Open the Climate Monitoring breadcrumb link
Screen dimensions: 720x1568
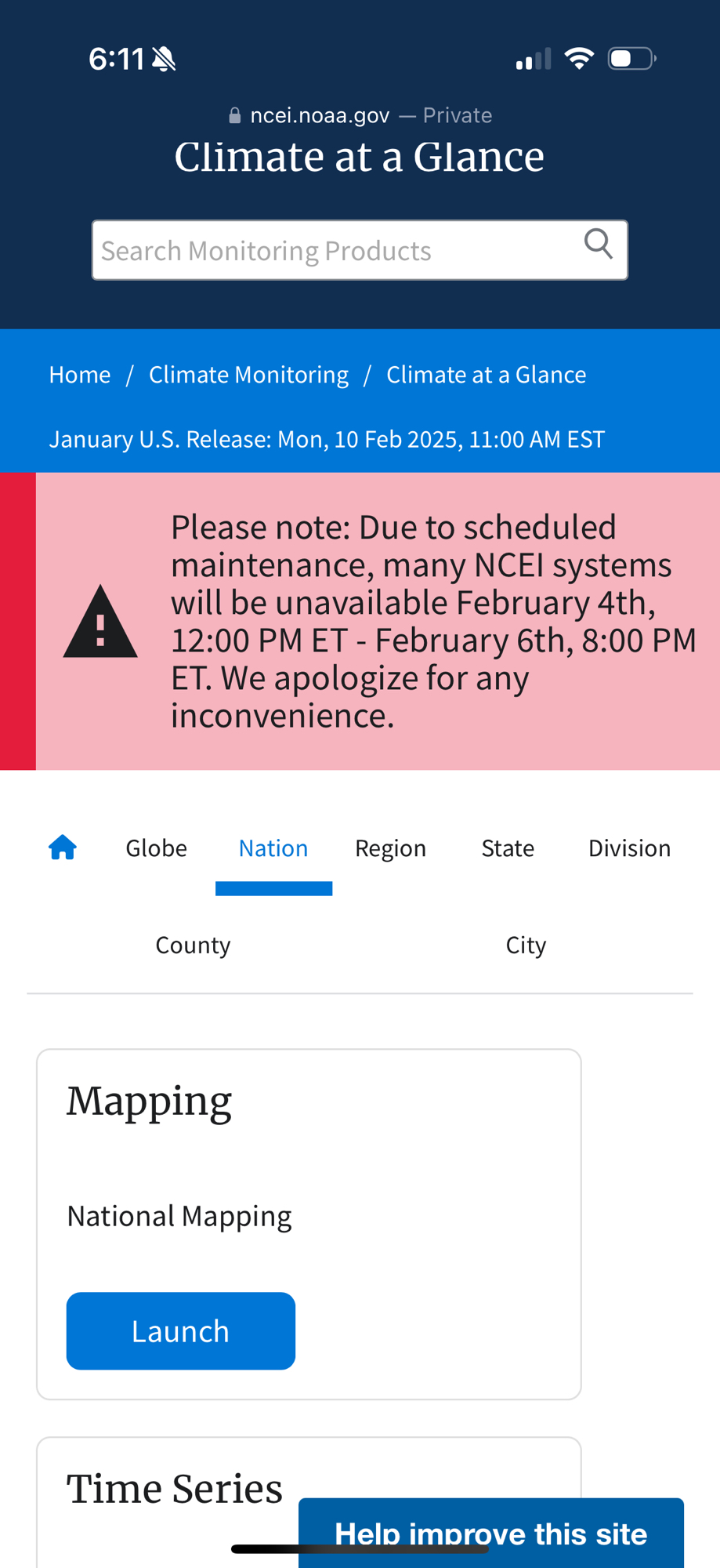click(248, 375)
